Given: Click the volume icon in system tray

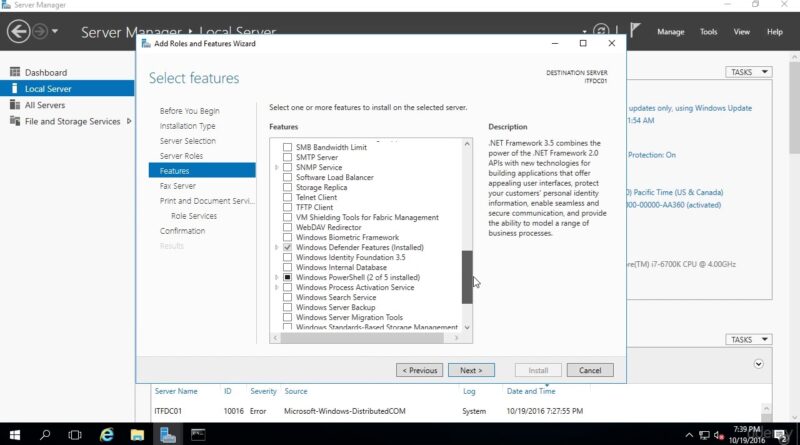Looking at the screenshot, I should pyautogui.click(x=719, y=435).
